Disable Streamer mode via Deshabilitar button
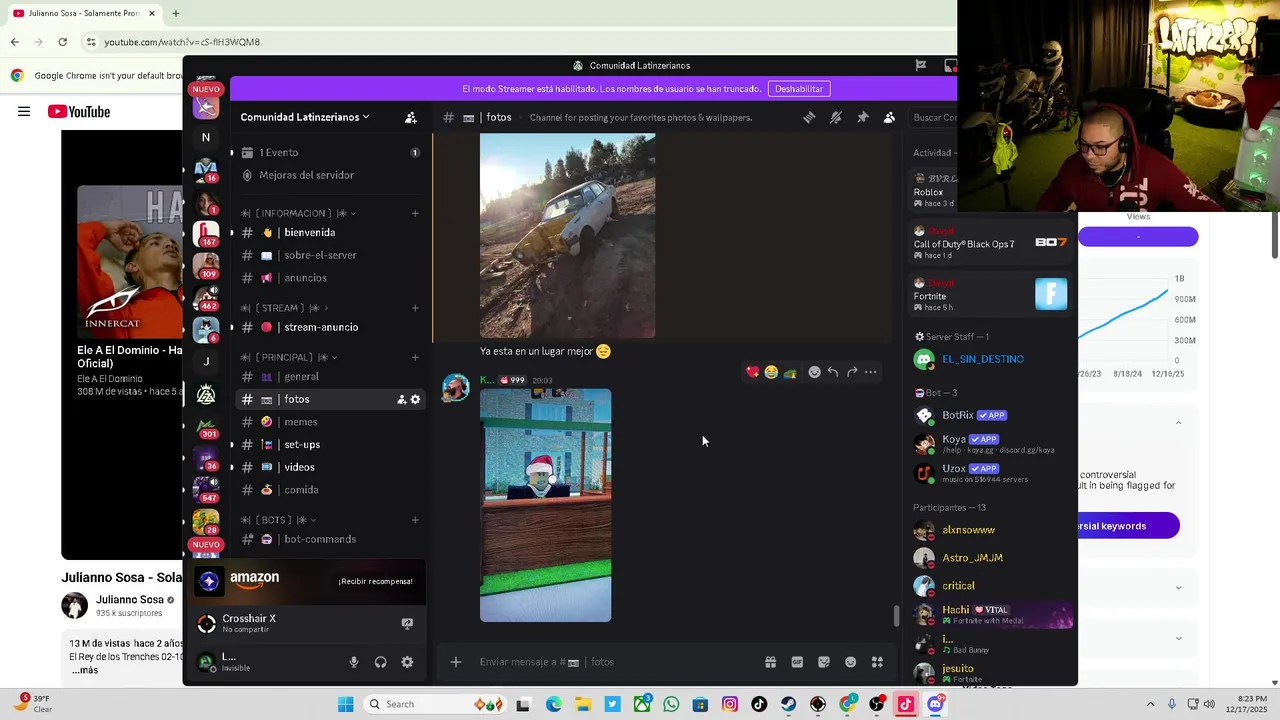Image resolution: width=1280 pixels, height=720 pixels. (799, 89)
